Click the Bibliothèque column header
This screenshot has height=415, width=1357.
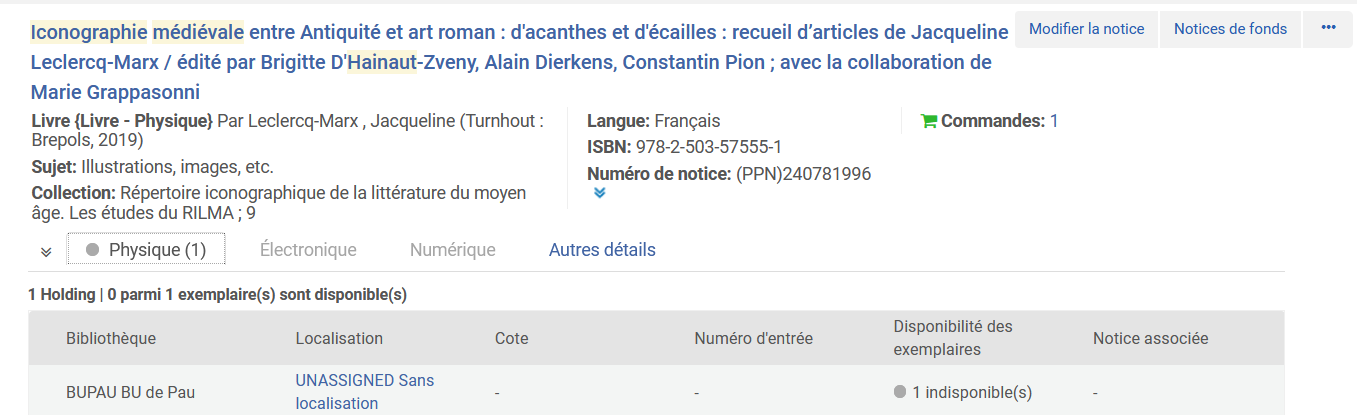(111, 338)
